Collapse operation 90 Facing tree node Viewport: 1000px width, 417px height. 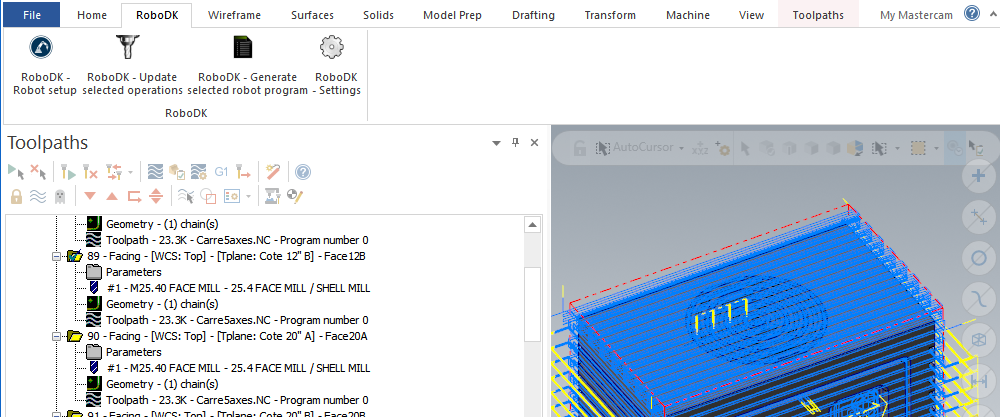point(56,337)
